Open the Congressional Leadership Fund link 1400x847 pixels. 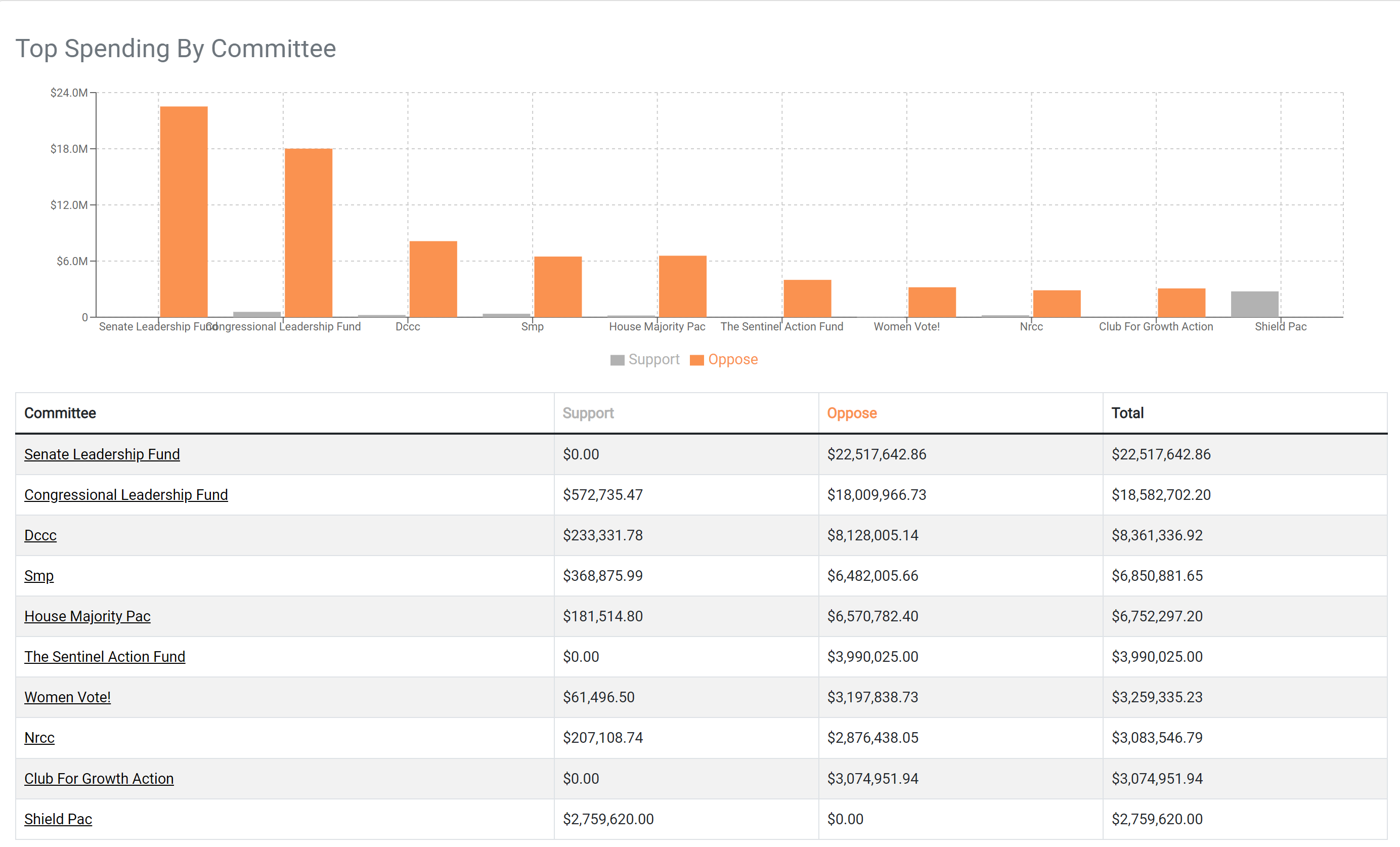click(126, 494)
